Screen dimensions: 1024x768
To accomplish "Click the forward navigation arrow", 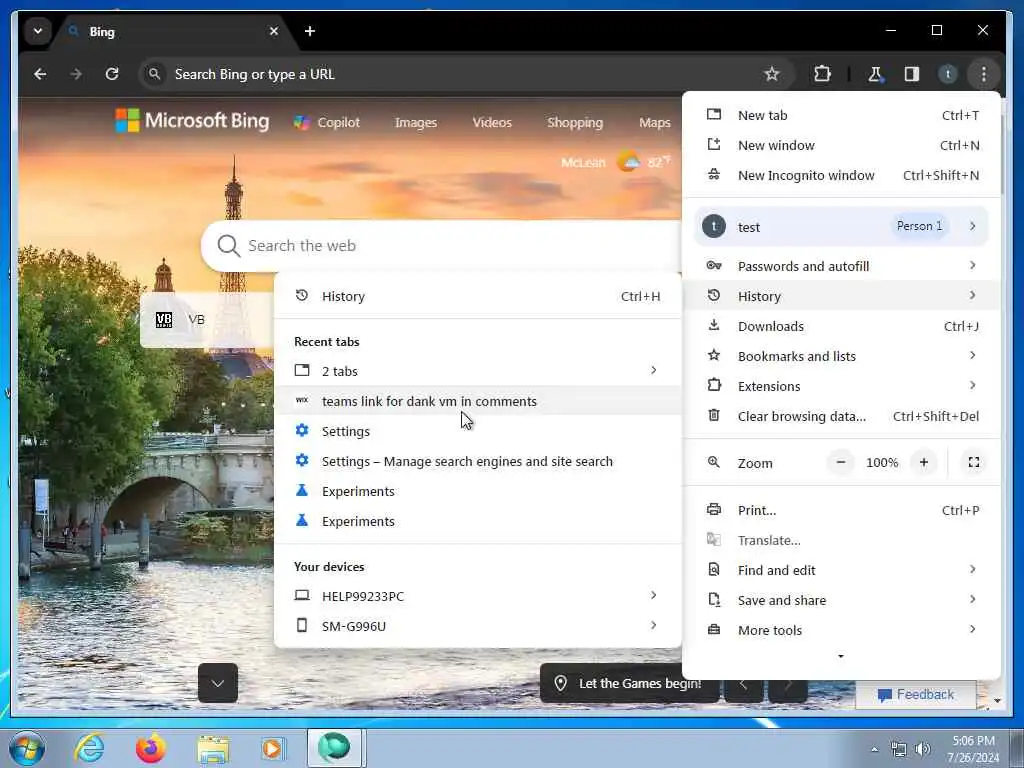I will click(76, 74).
